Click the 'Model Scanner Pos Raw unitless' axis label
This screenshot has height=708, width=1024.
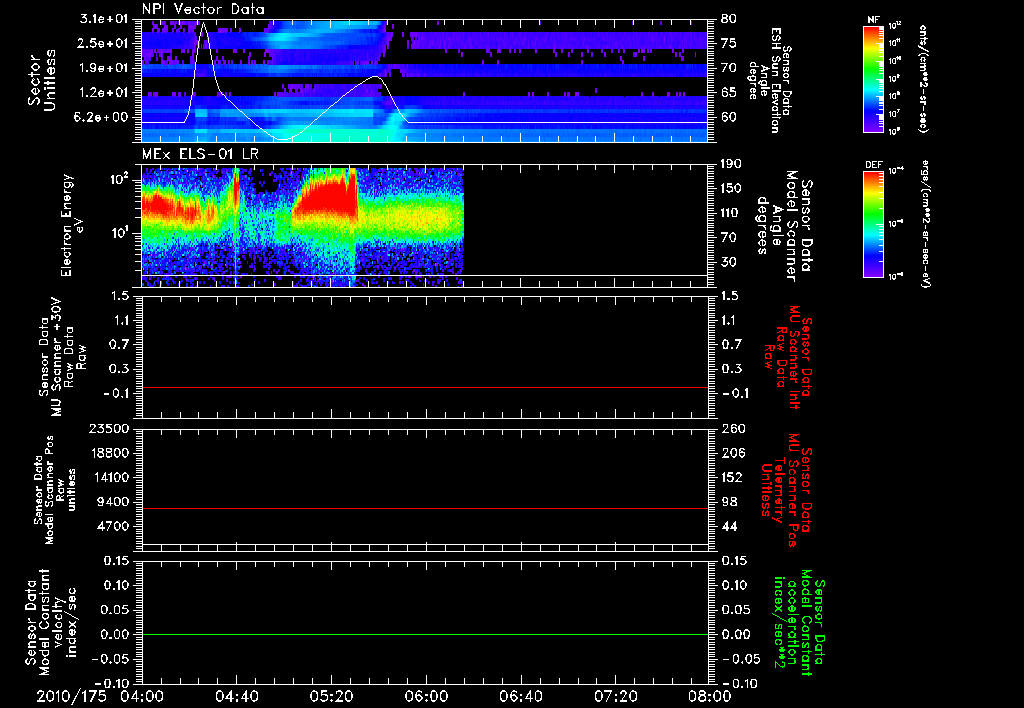point(55,490)
